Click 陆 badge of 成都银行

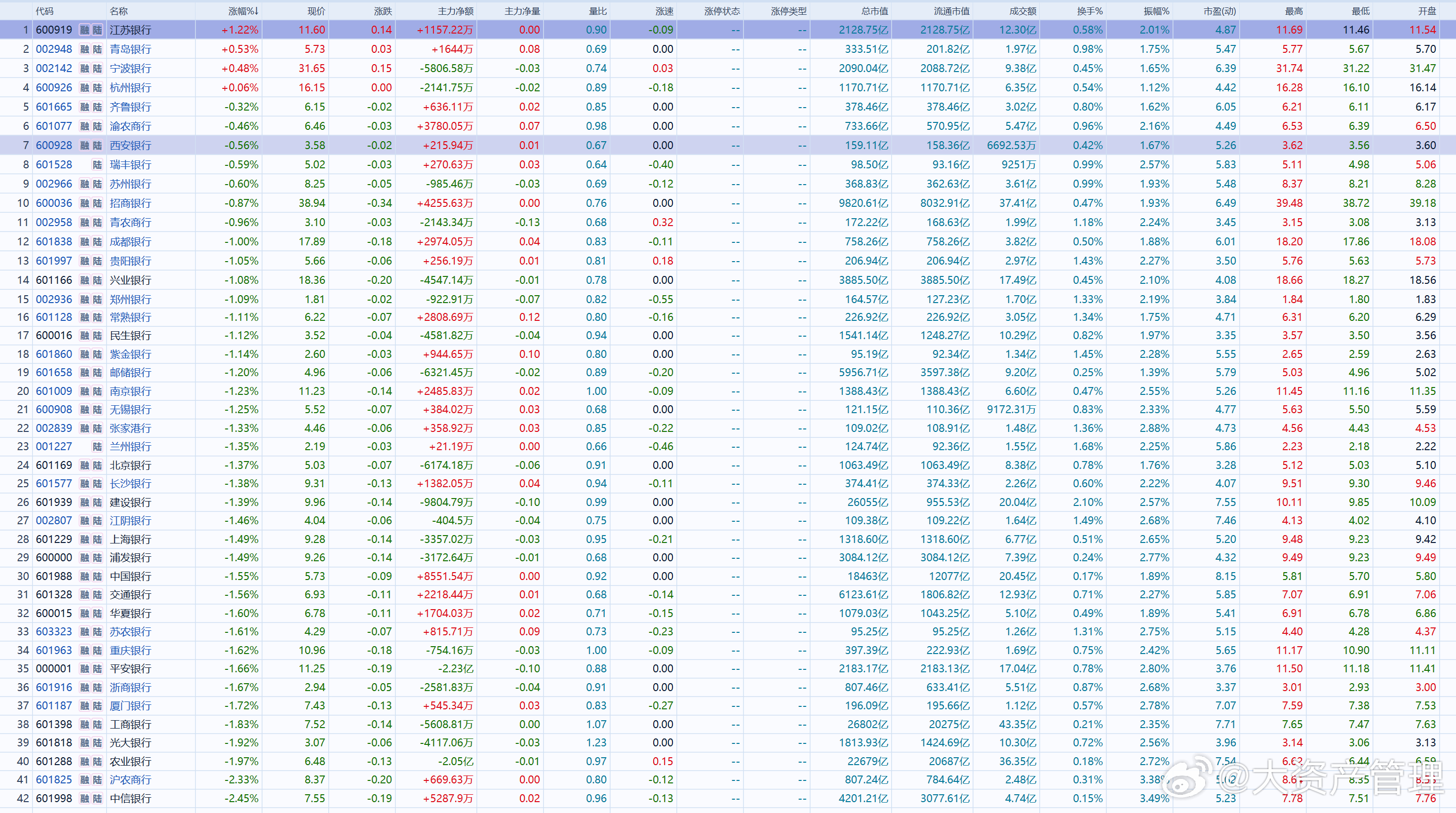[x=97, y=241]
